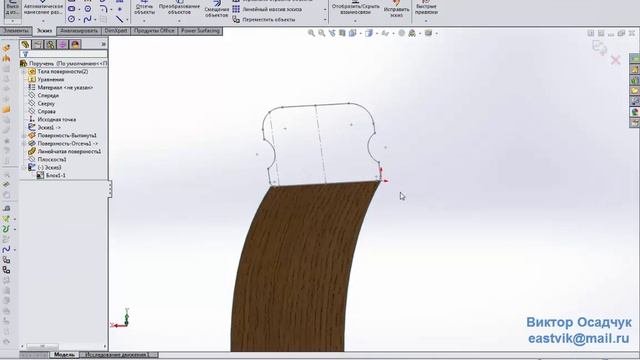
Task: Open PropertyManager tab icon
Action: point(38,44)
